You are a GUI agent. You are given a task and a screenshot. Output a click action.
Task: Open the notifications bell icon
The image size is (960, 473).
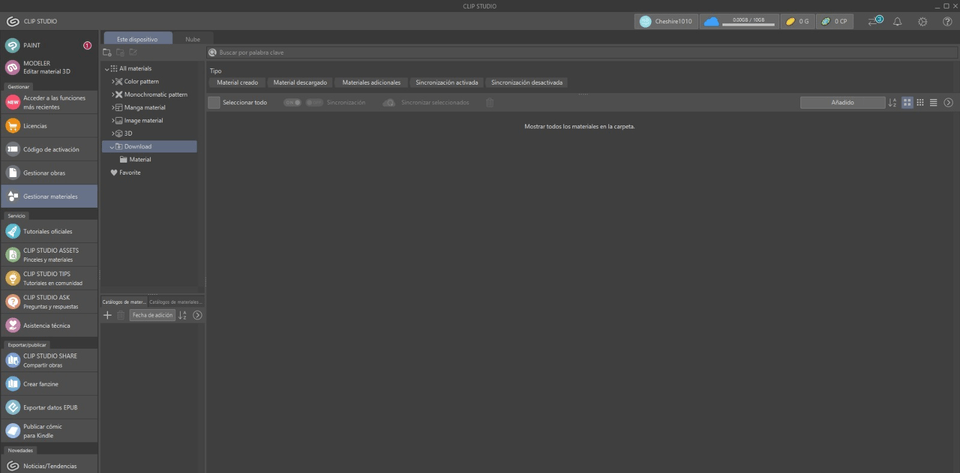coord(897,21)
